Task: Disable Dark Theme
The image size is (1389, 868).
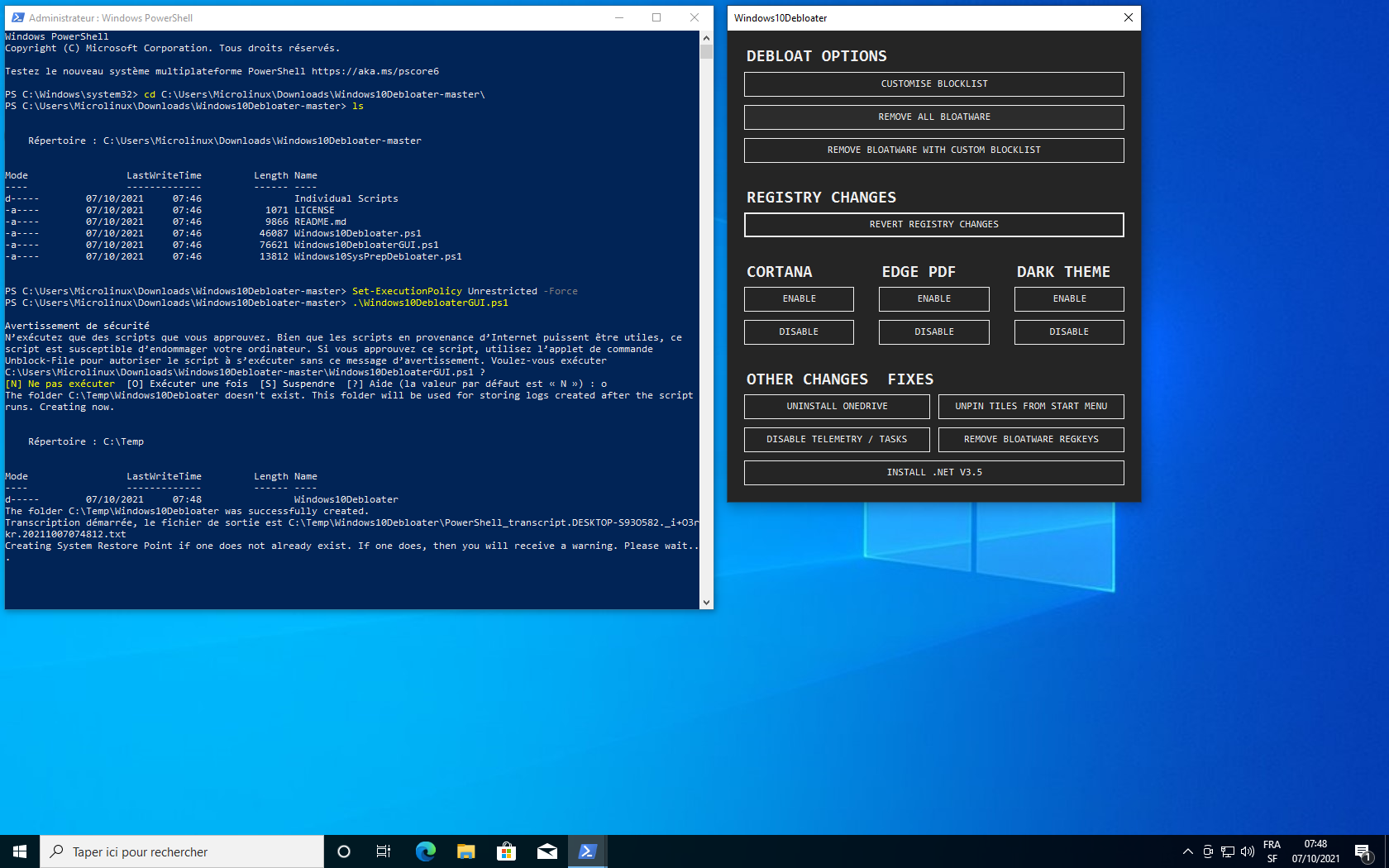Action: point(1069,332)
